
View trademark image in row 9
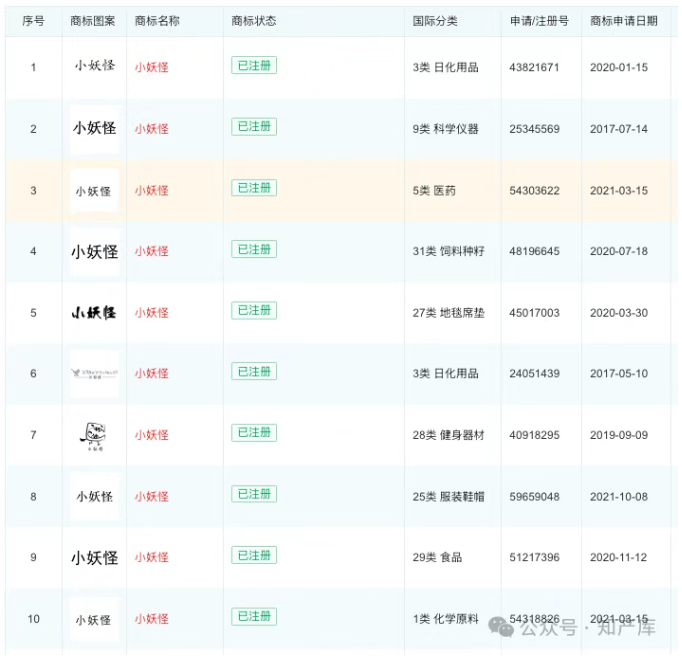(94, 558)
